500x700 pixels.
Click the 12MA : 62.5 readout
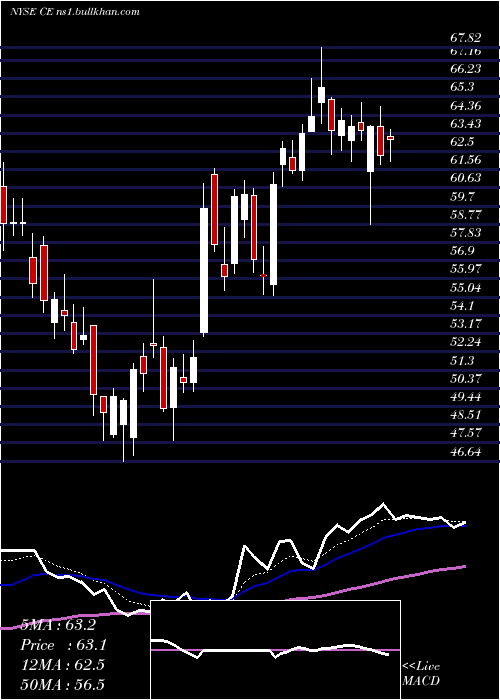pos(62,665)
